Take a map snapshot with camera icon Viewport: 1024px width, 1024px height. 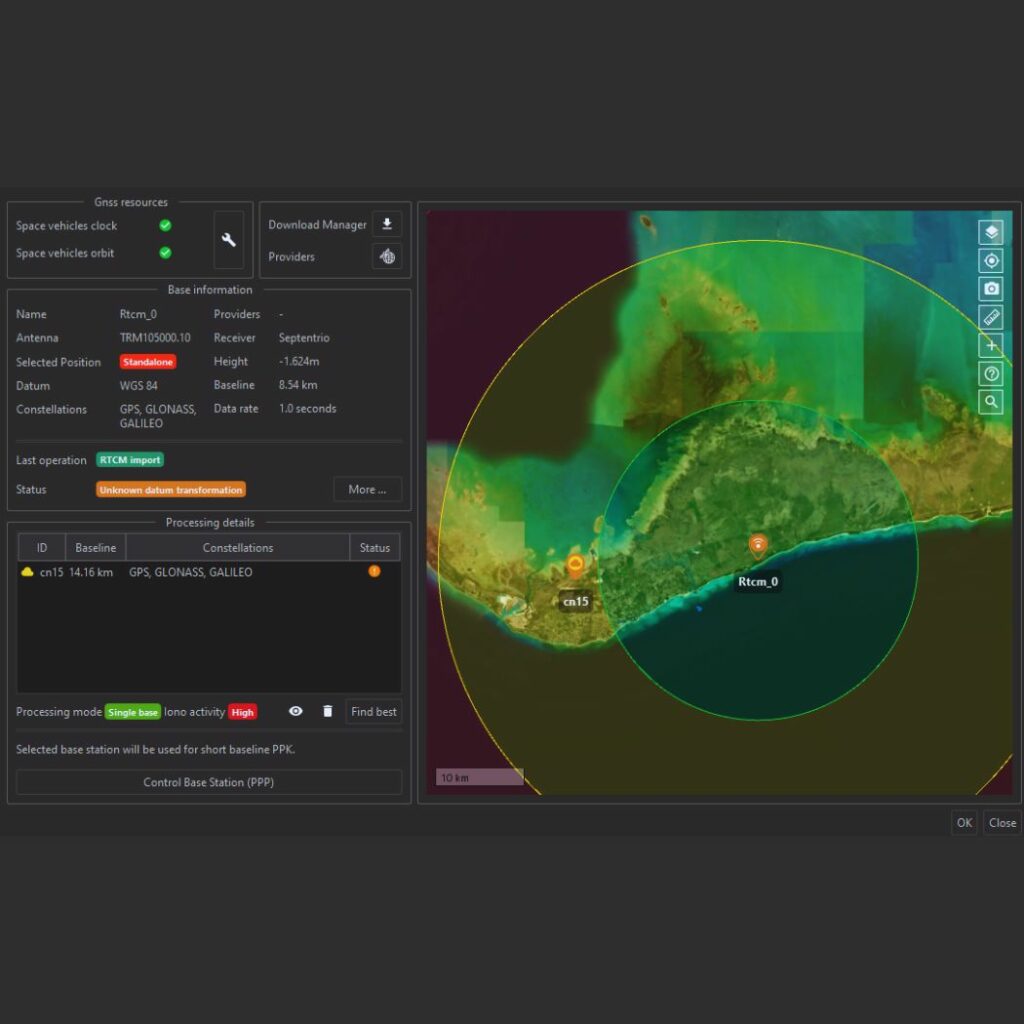pos(990,289)
